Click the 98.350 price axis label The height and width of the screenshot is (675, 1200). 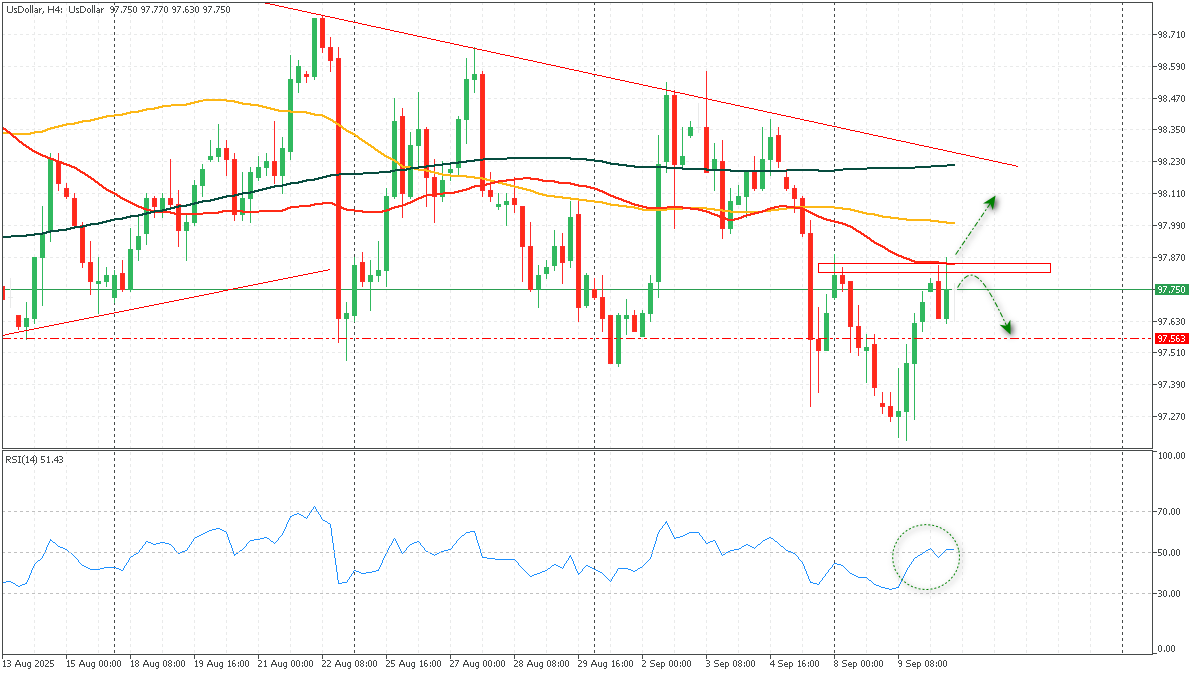point(1170,130)
